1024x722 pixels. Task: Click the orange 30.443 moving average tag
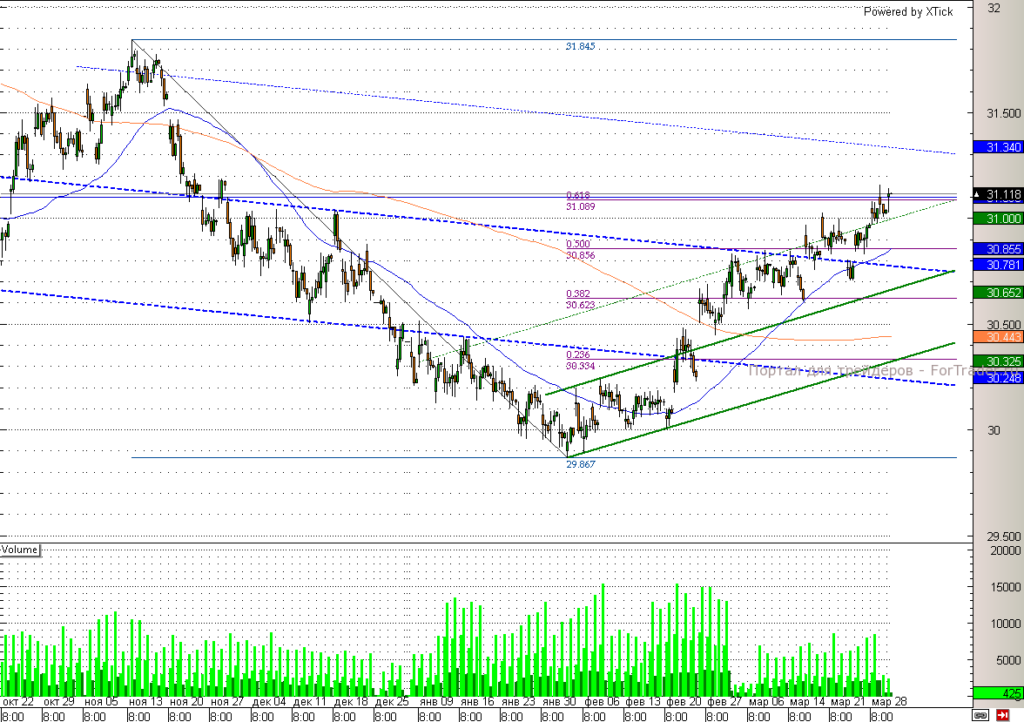coord(998,337)
